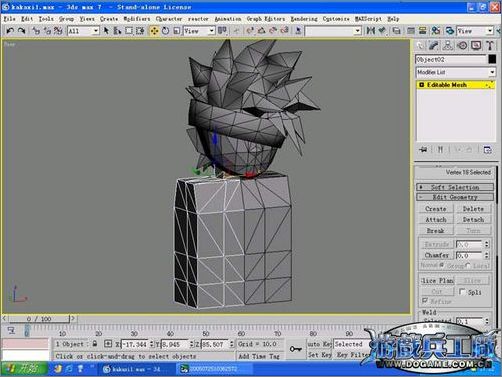Switch to the Modify command panel tab
The width and height of the screenshot is (502, 377).
434,45
